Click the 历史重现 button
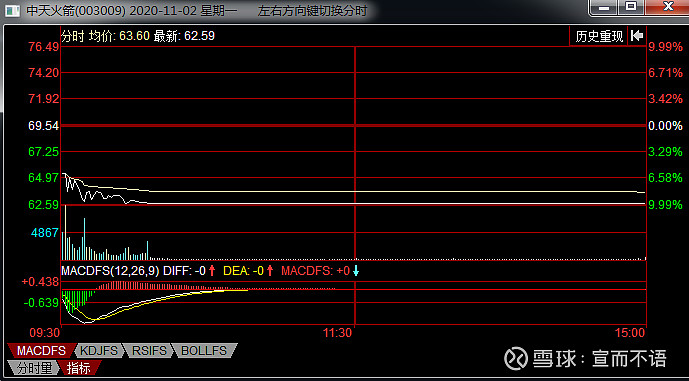Viewport: 689px width, 381px height. point(599,36)
